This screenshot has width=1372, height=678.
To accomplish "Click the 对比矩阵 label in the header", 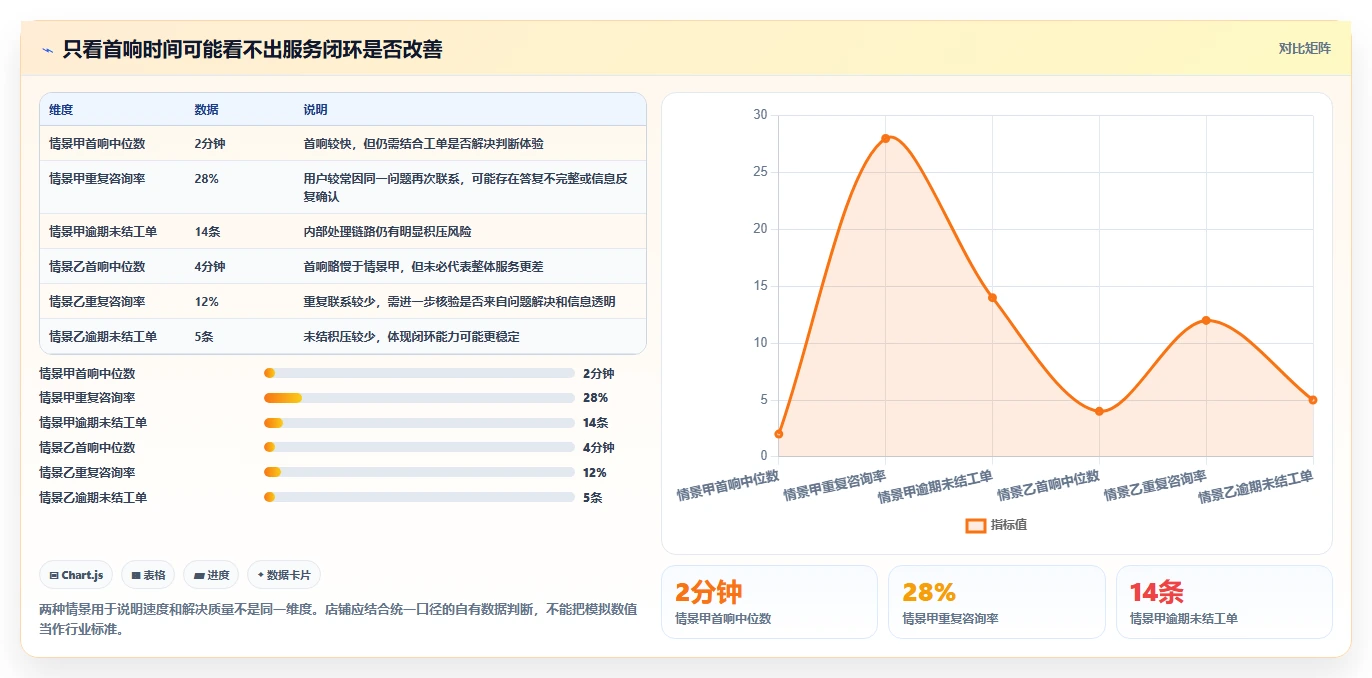I will pyautogui.click(x=1304, y=48).
